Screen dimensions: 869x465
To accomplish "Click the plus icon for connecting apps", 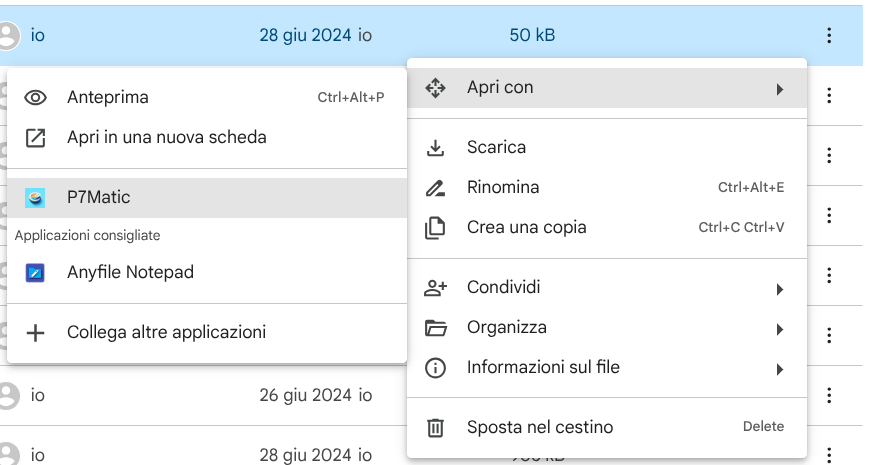I will pyautogui.click(x=36, y=332).
